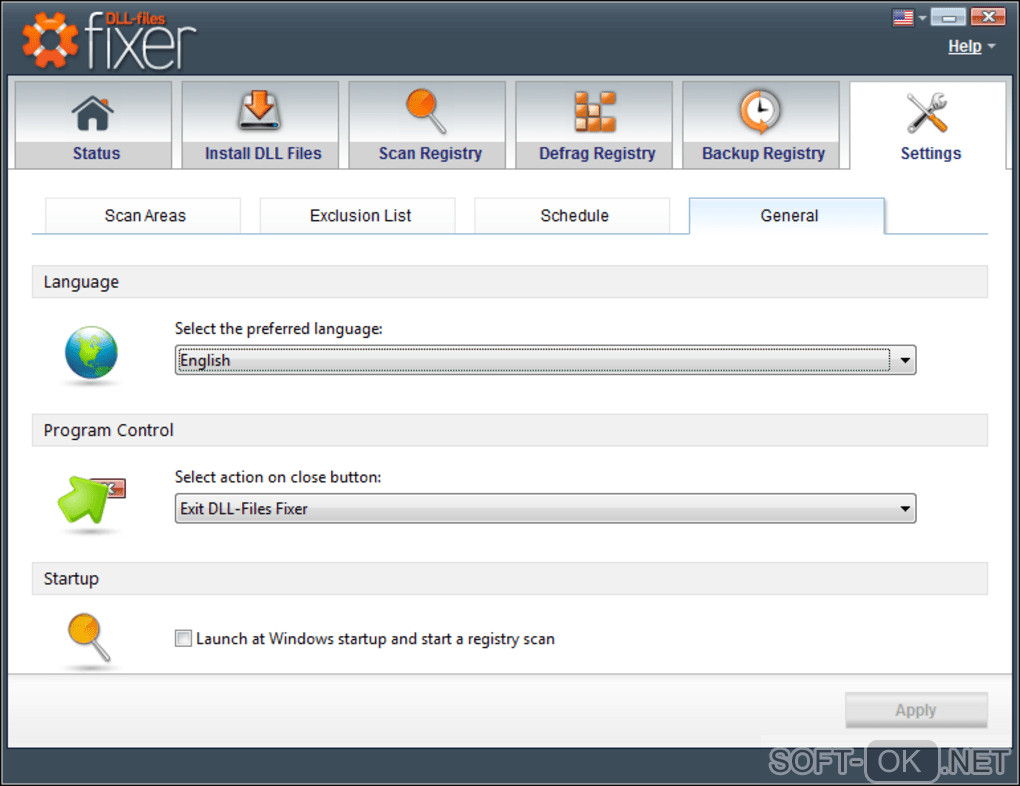1020x786 pixels.
Task: Click the DLL-files fixer lifebuoy logo
Action: click(50, 40)
